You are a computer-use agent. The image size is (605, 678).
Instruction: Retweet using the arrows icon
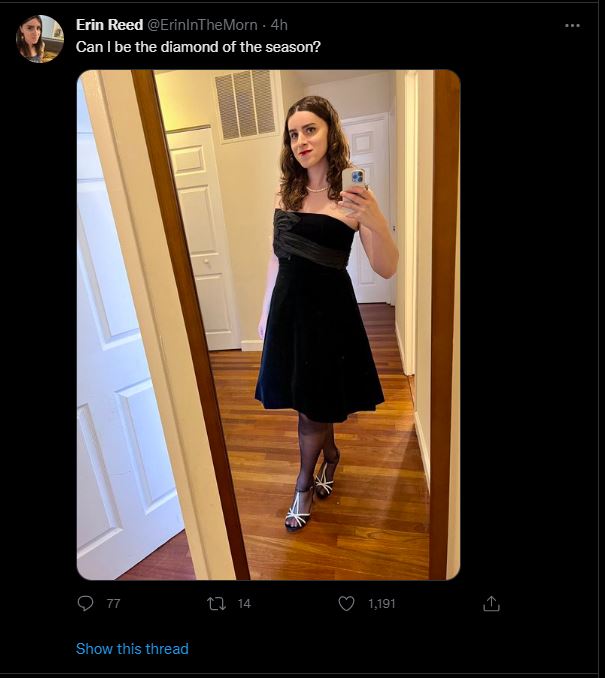click(x=216, y=603)
